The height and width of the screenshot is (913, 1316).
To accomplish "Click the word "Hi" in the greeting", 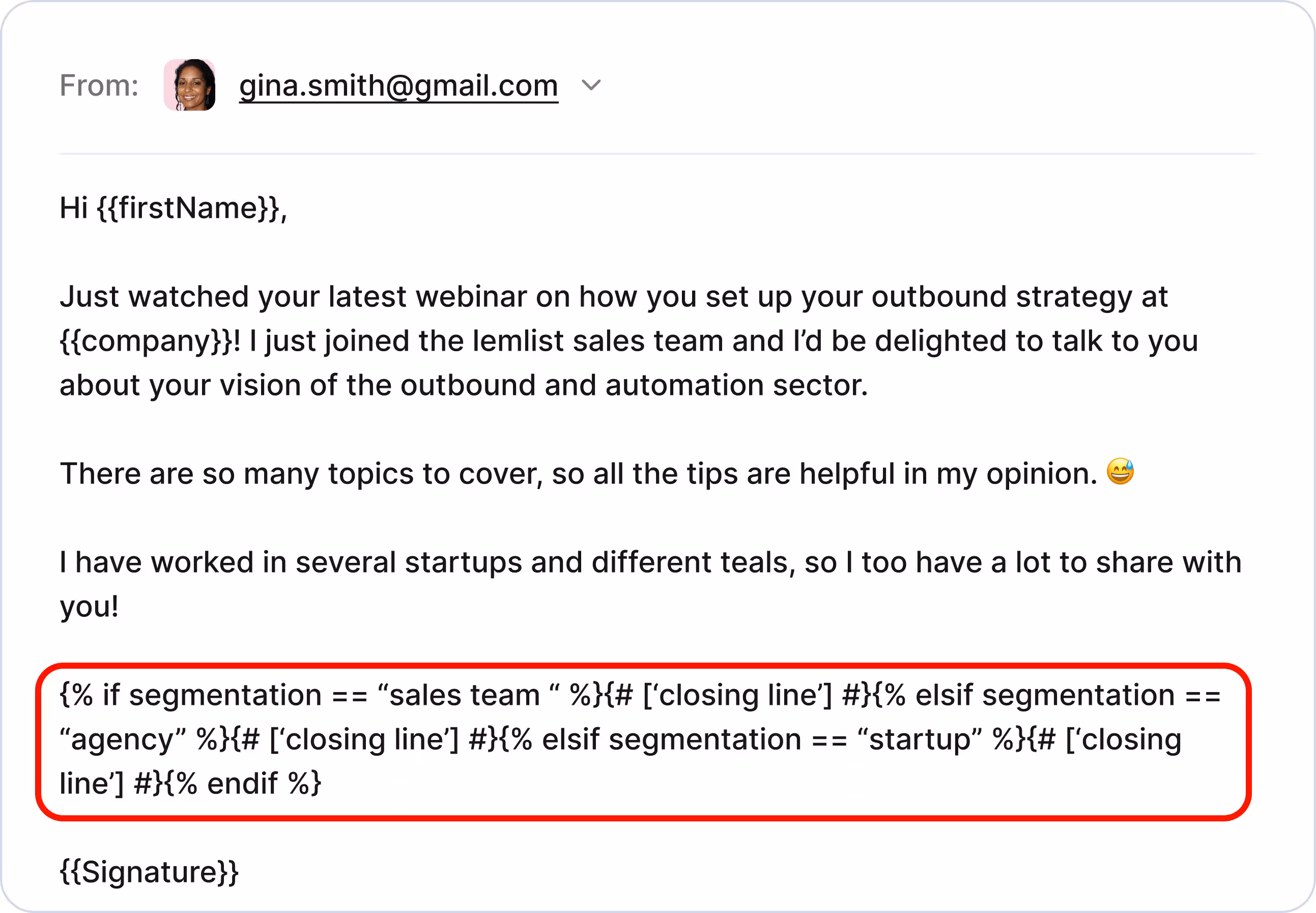I will pos(74,208).
